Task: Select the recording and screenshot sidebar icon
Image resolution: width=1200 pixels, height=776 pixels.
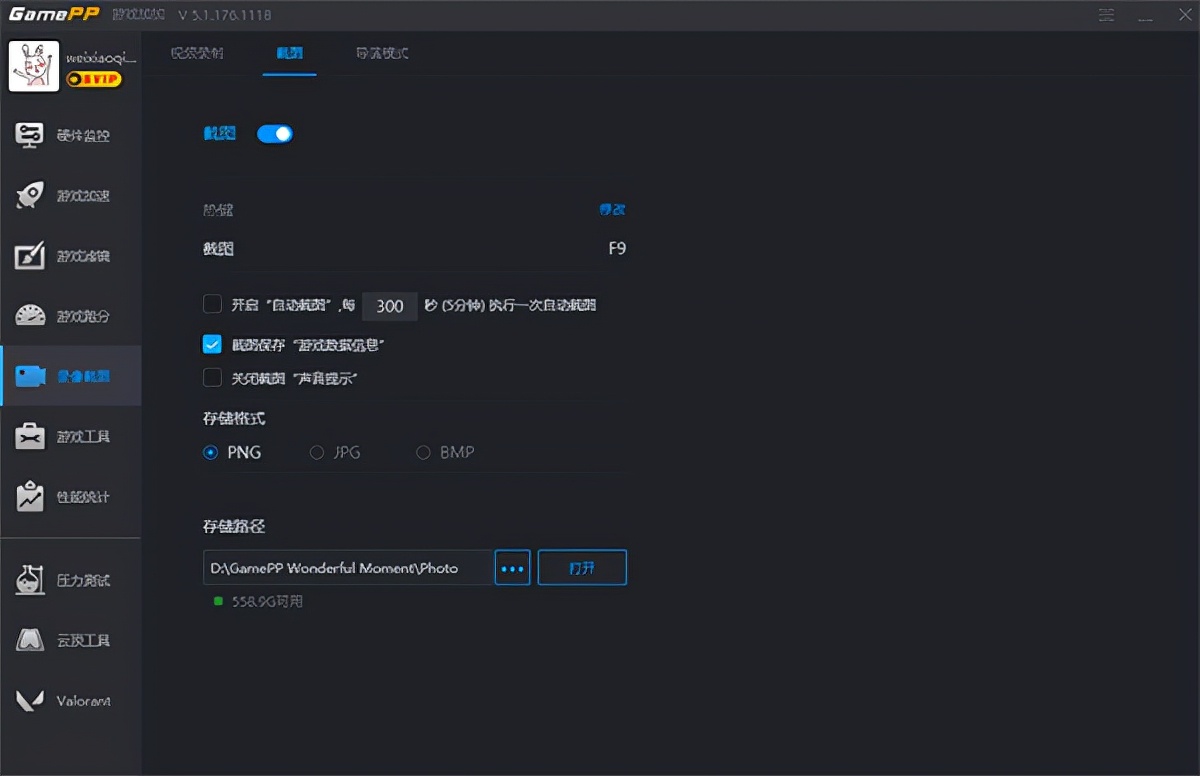Action: click(70, 375)
